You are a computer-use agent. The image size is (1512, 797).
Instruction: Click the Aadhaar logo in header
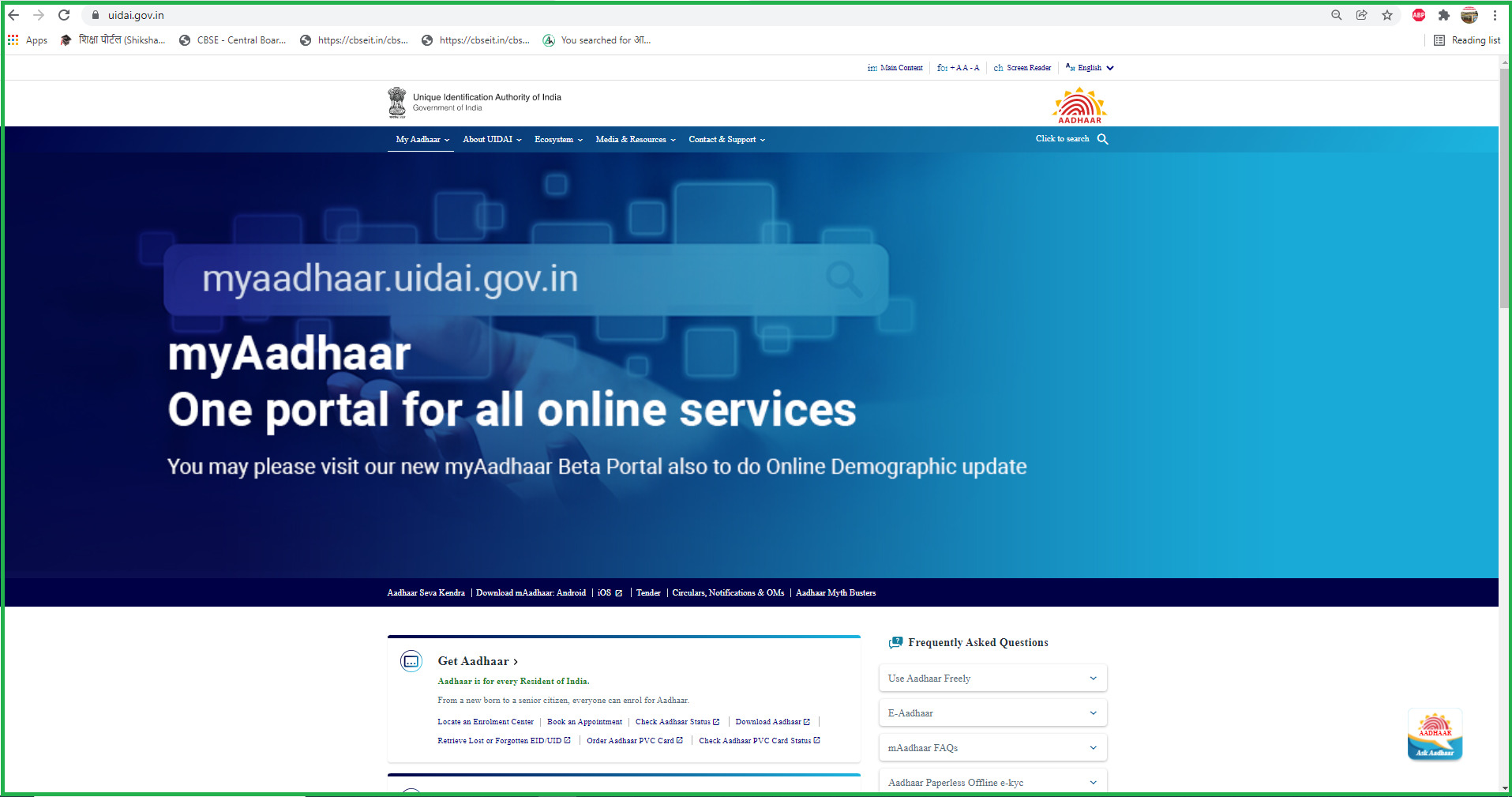(x=1079, y=106)
